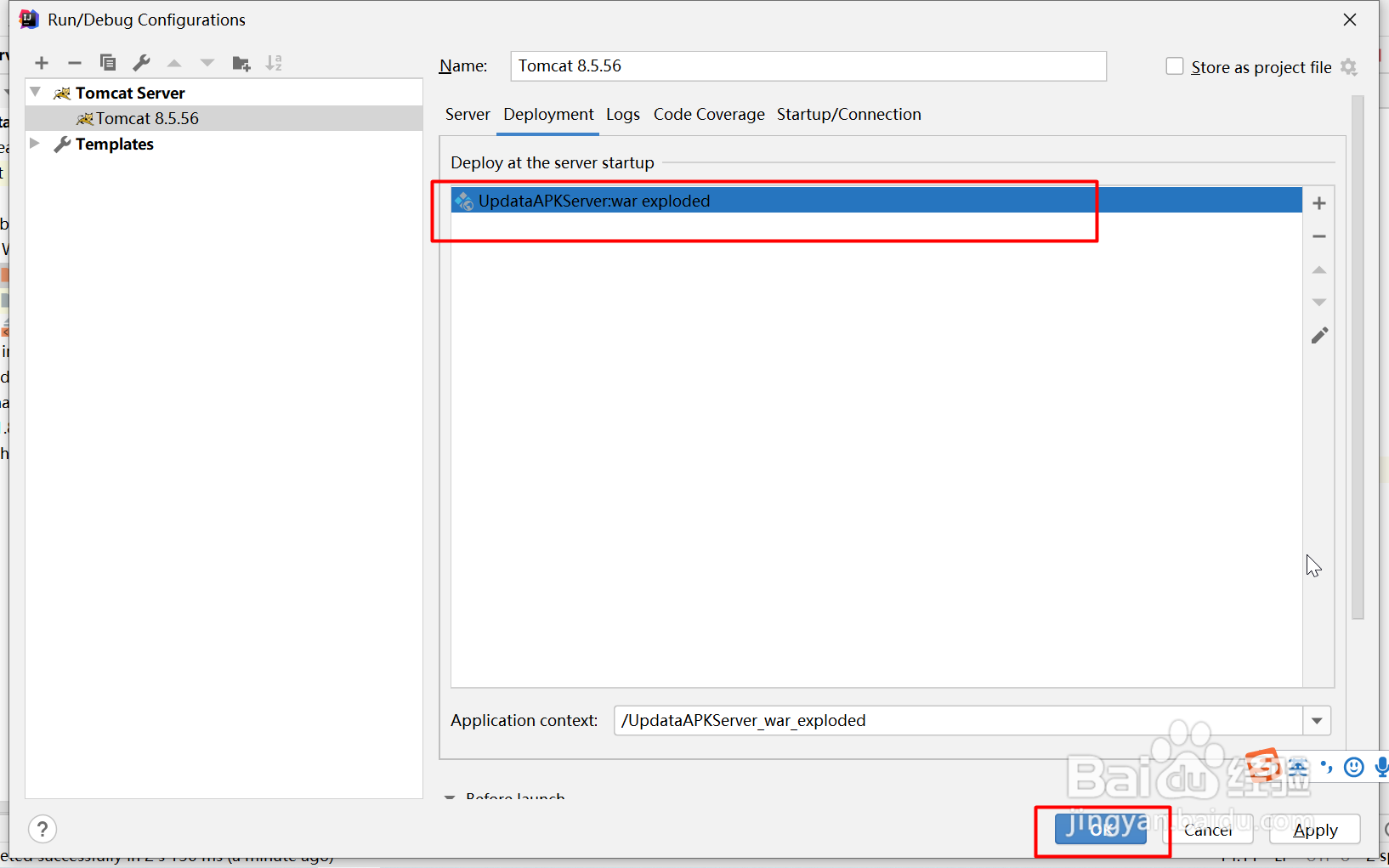Open the Application context dropdown

pyautogui.click(x=1317, y=720)
